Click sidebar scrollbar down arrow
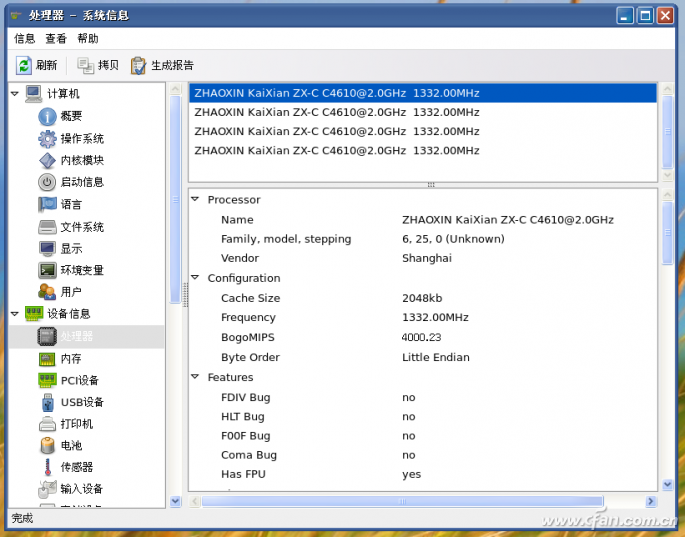This screenshot has height=537, width=685. click(175, 501)
